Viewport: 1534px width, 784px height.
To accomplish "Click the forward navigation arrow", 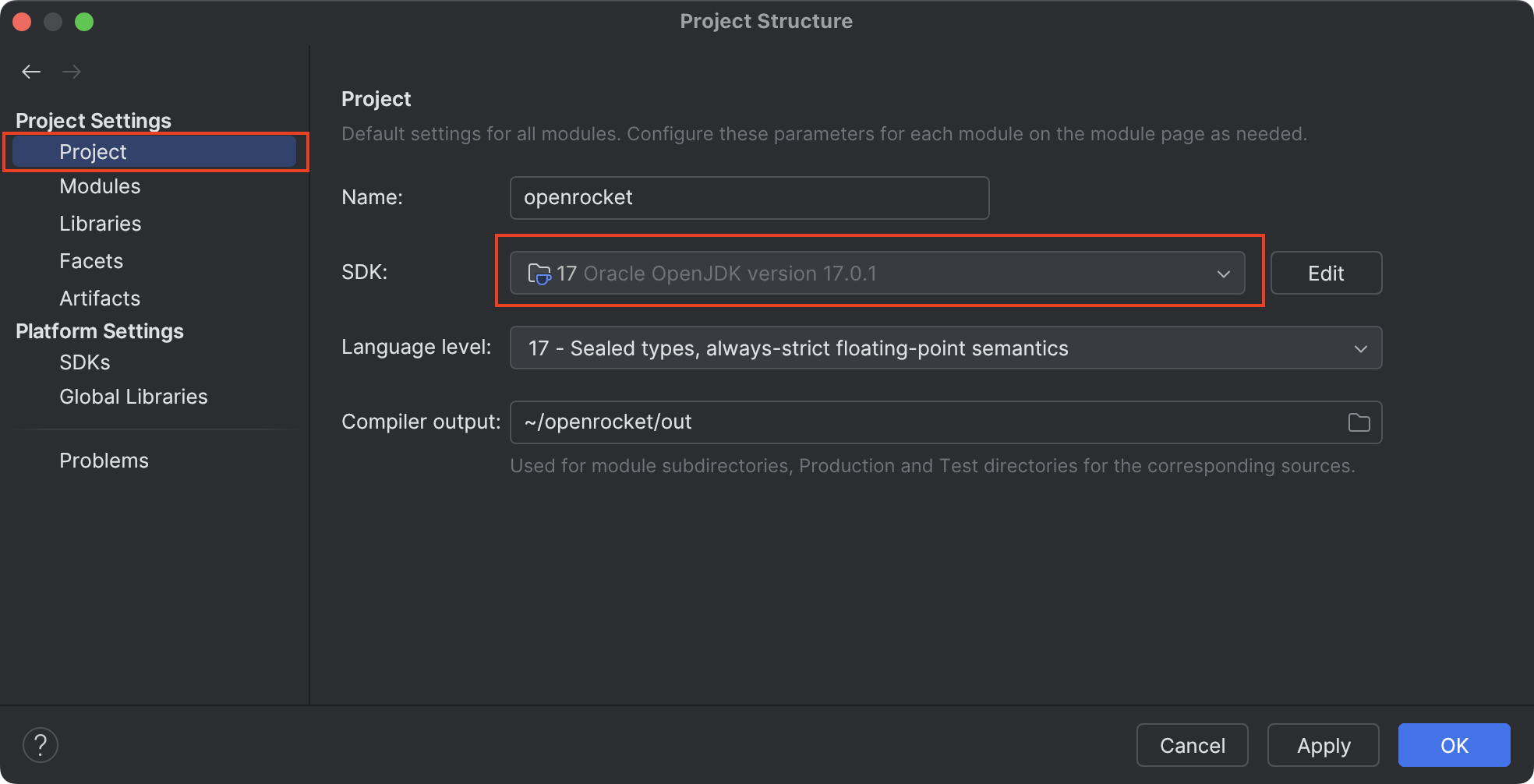I will [x=72, y=72].
